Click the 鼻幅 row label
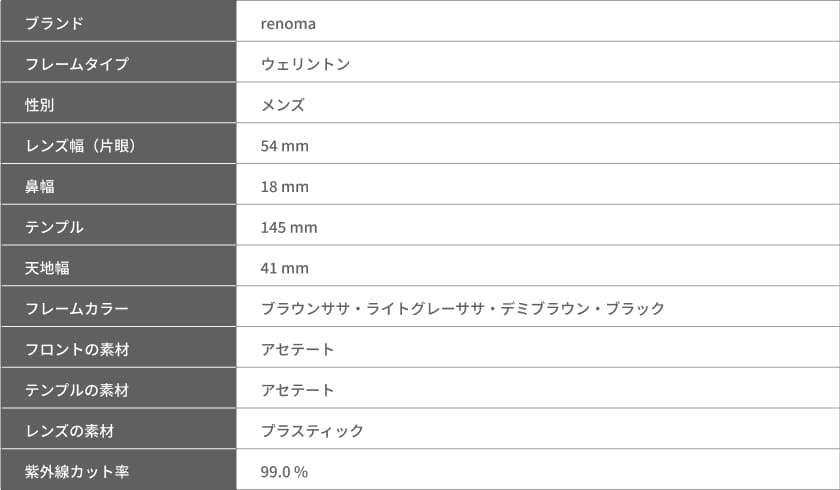 (40, 186)
